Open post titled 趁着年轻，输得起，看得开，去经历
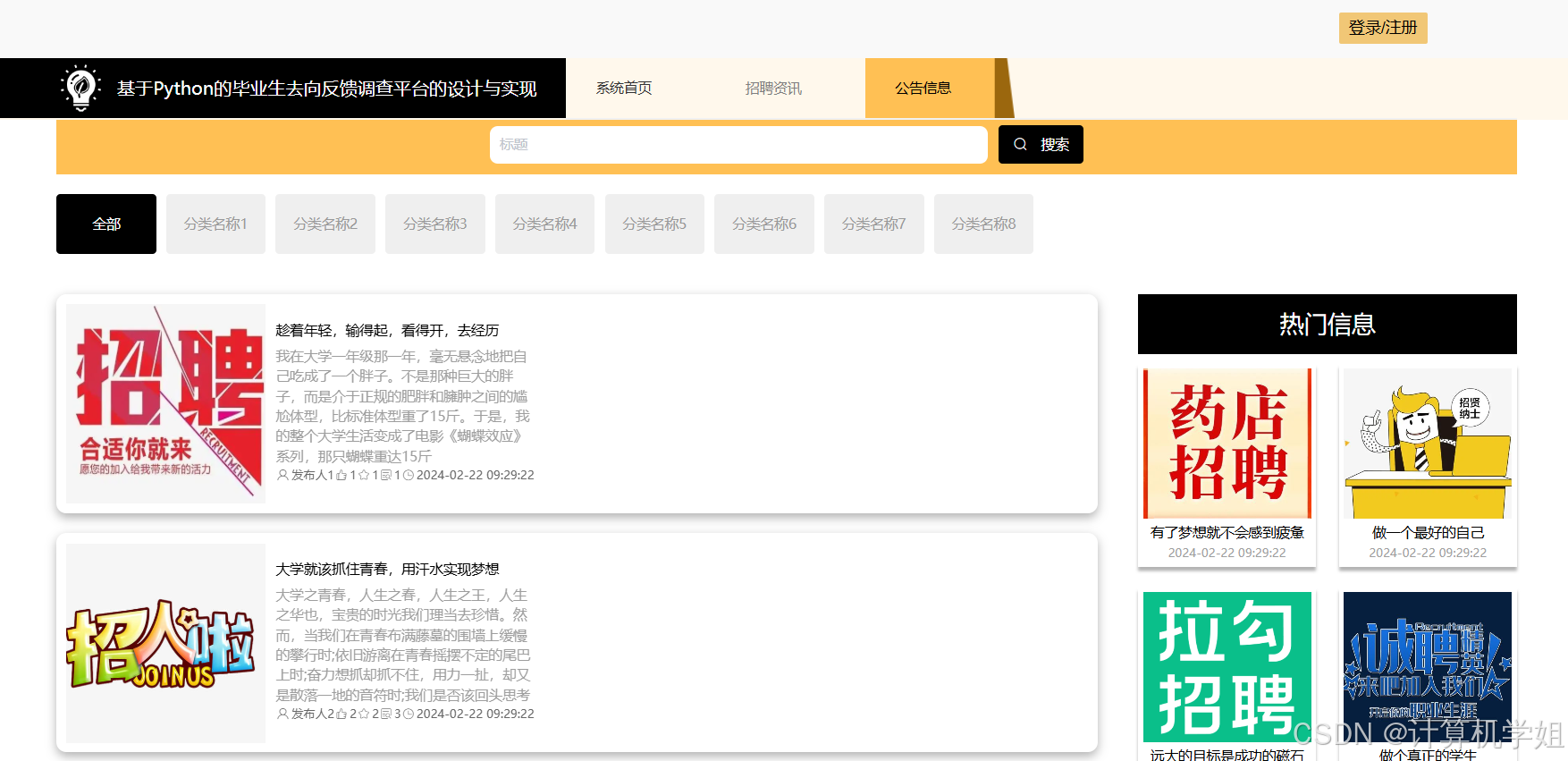Viewport: 1568px width, 761px height. click(x=387, y=330)
